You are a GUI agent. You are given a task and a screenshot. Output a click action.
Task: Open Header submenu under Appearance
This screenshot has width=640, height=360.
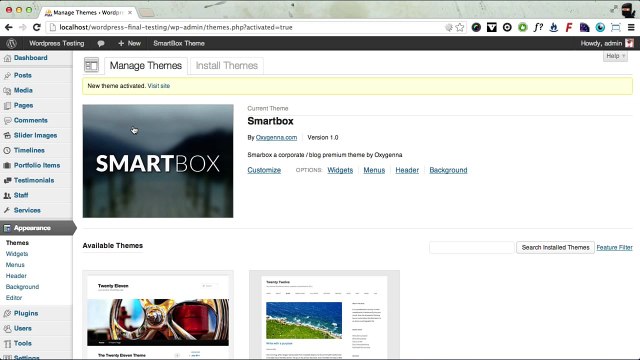point(16,276)
